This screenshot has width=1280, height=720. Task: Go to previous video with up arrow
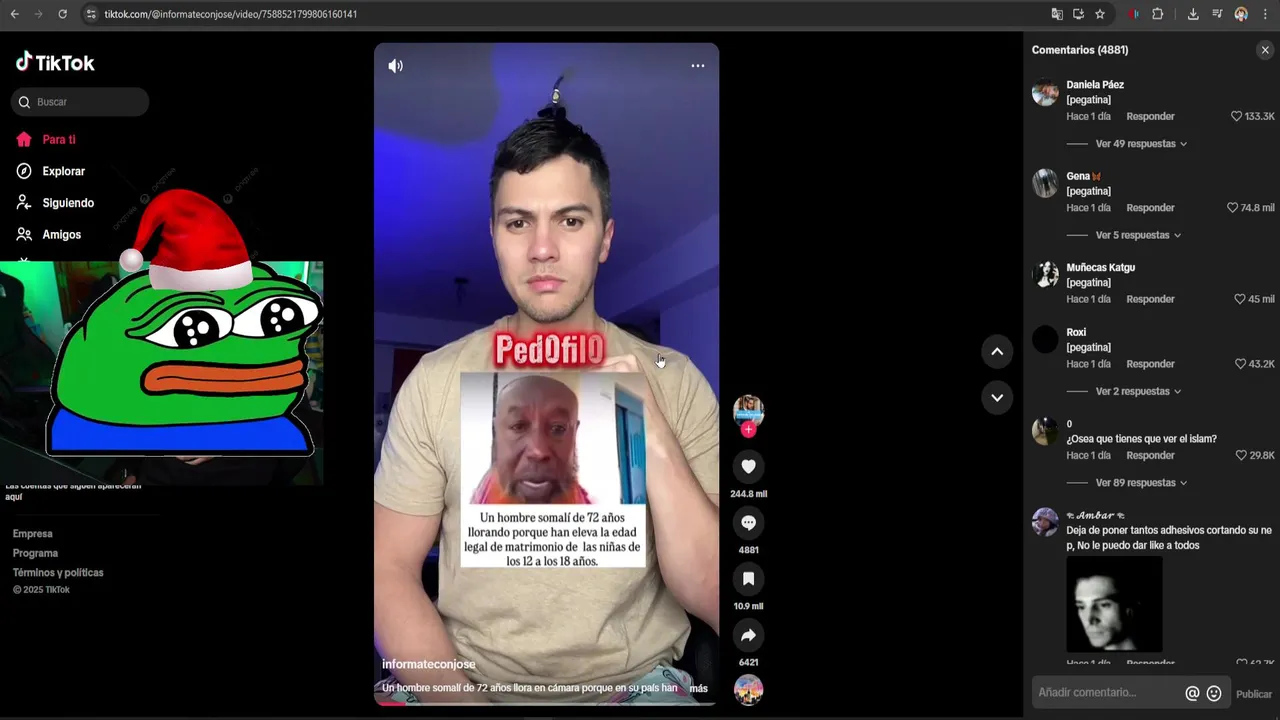(997, 351)
